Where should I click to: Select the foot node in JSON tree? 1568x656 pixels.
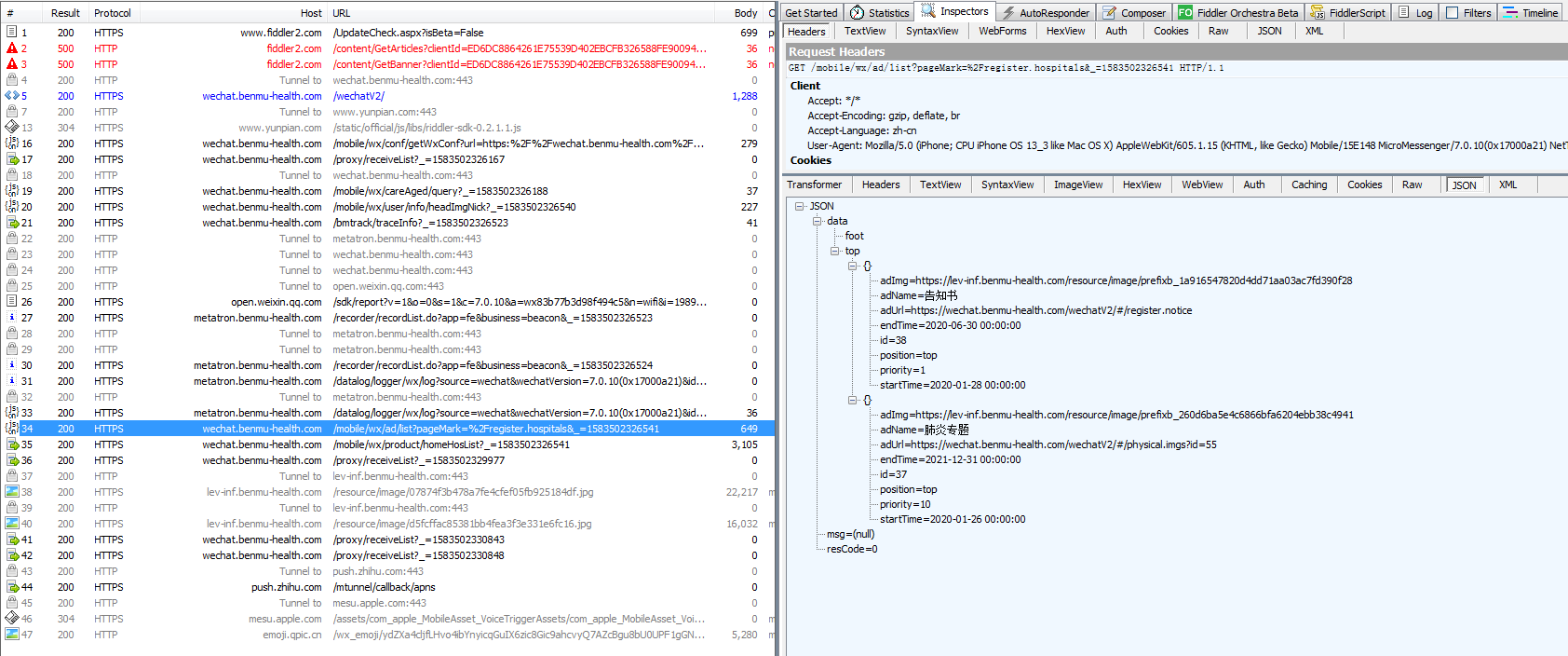854,236
